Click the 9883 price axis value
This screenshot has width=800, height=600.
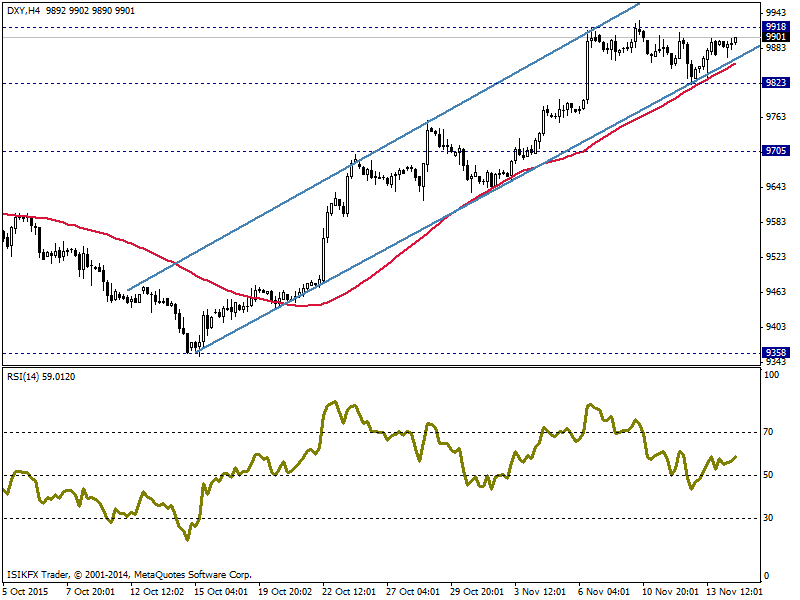[776, 47]
